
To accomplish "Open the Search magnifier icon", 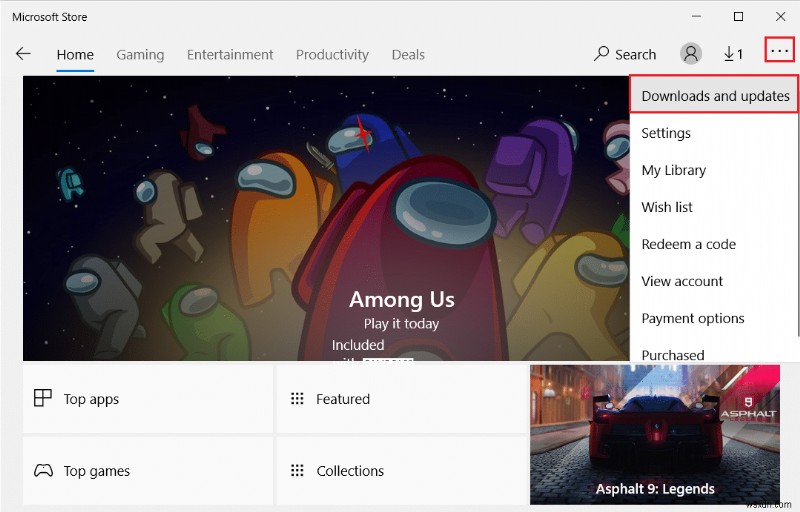I will point(601,54).
